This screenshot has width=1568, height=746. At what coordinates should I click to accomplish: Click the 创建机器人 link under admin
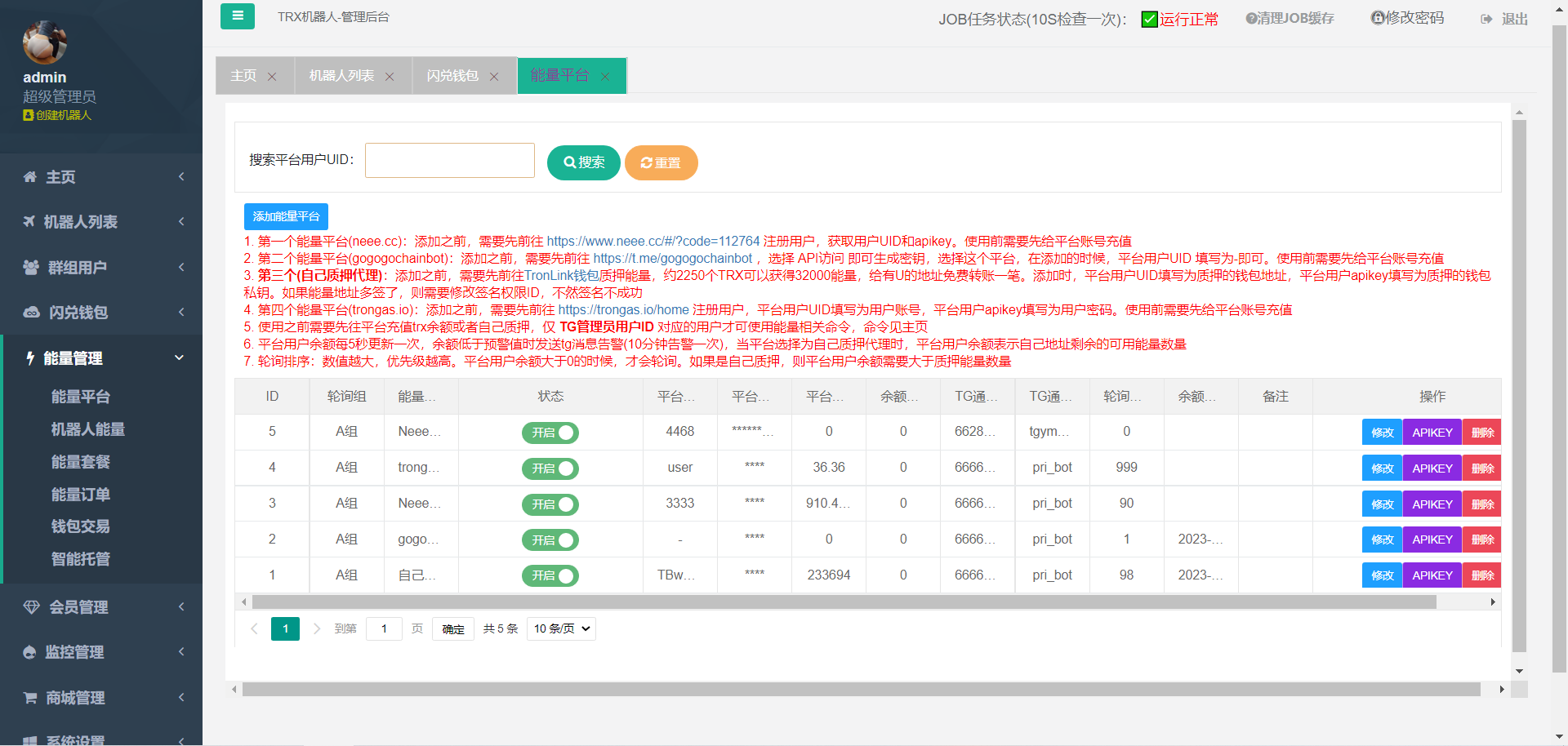point(57,115)
